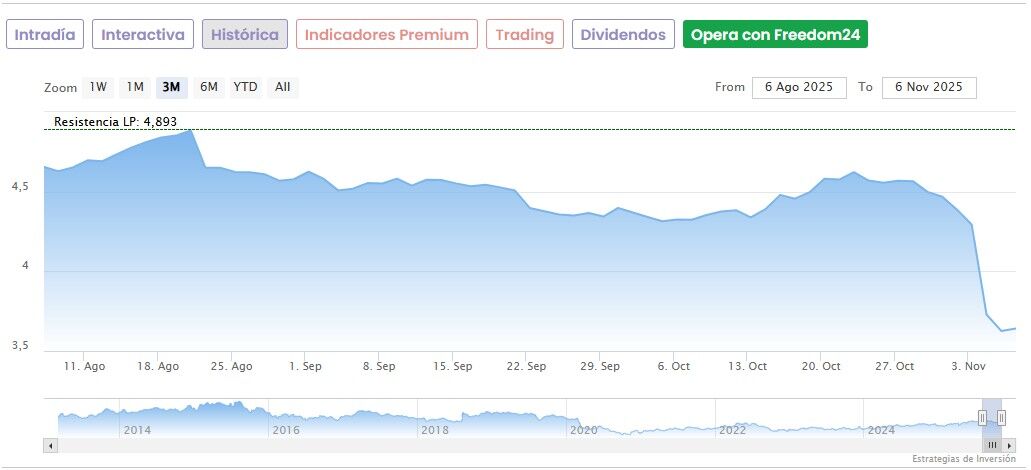Switch zoom to YTD
1031x470 pixels.
[x=245, y=87]
